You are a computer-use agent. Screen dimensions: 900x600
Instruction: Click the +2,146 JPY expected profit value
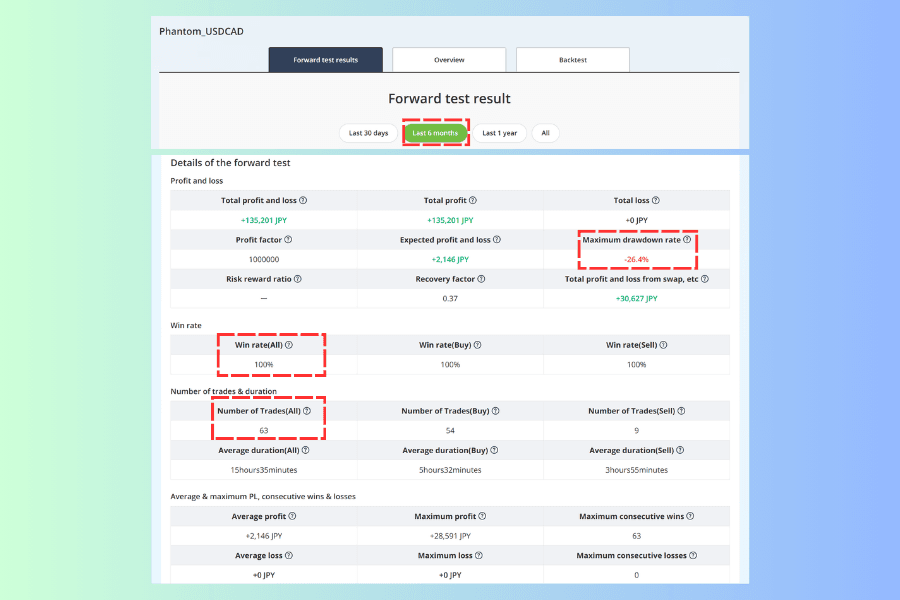pos(450,260)
